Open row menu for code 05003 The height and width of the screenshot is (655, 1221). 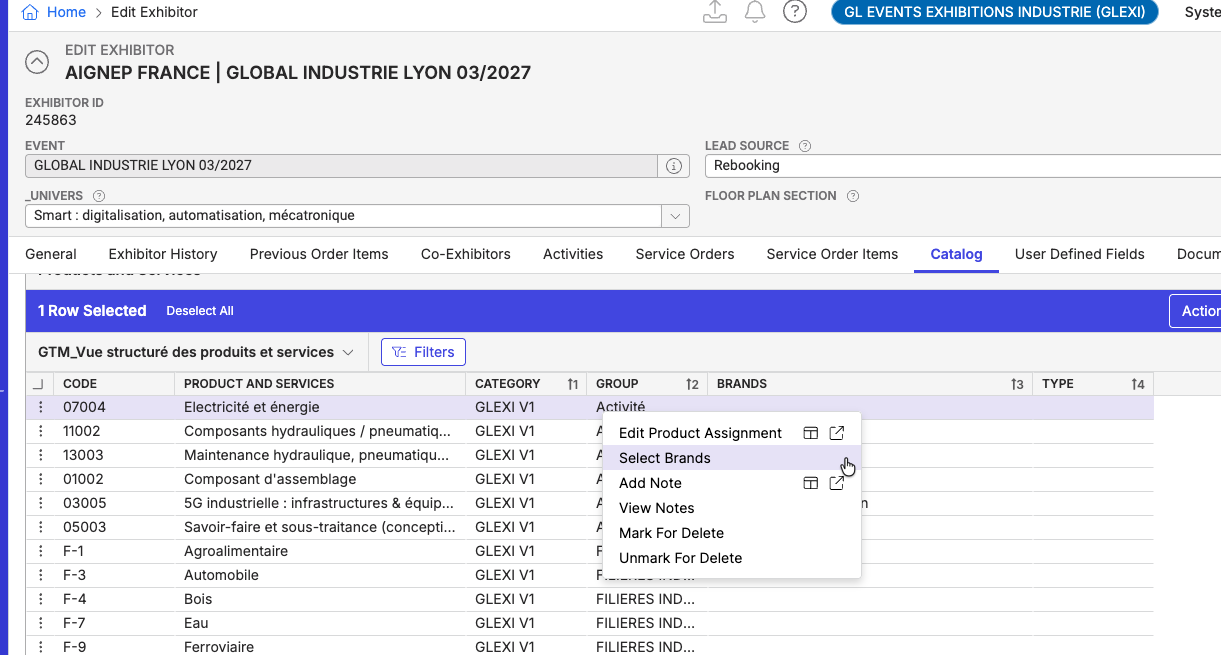point(41,527)
